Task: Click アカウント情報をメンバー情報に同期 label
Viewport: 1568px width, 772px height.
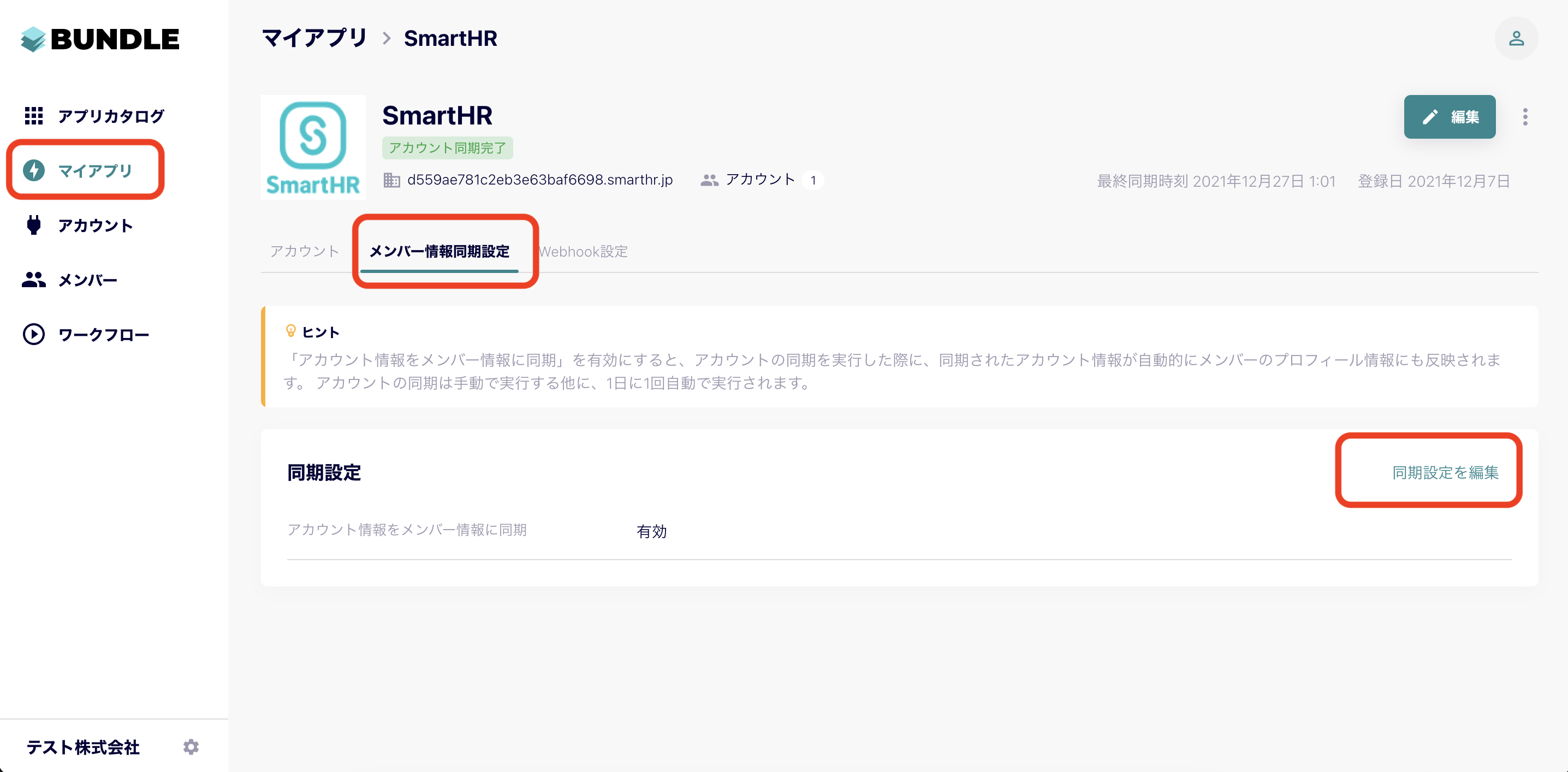Action: [x=407, y=530]
